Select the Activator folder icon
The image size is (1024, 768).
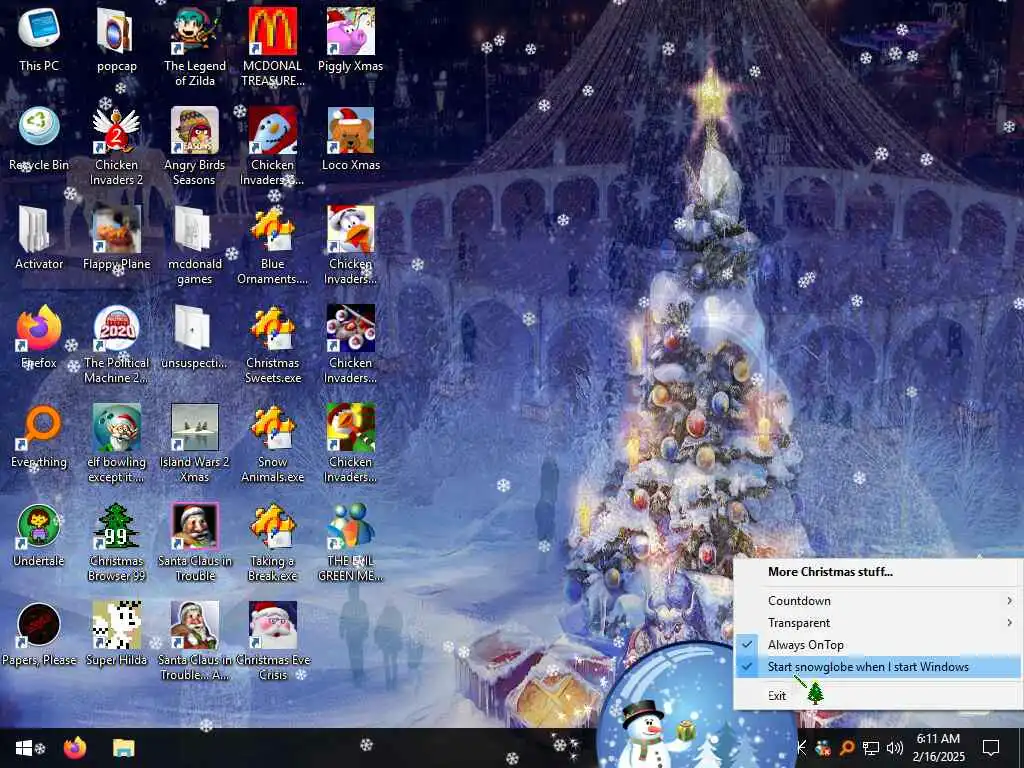point(39,237)
